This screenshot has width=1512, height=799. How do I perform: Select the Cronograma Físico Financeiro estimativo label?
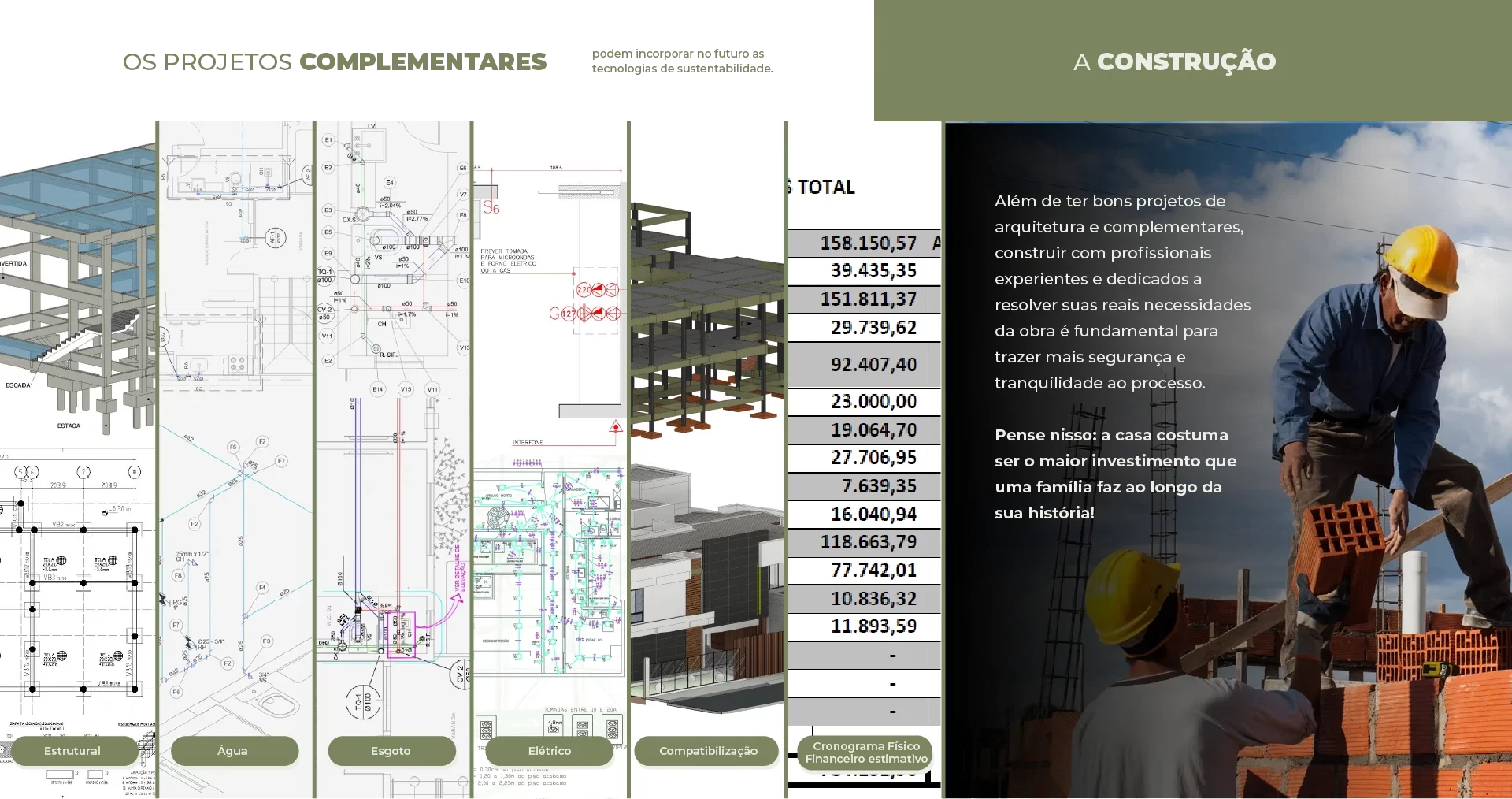[x=865, y=753]
